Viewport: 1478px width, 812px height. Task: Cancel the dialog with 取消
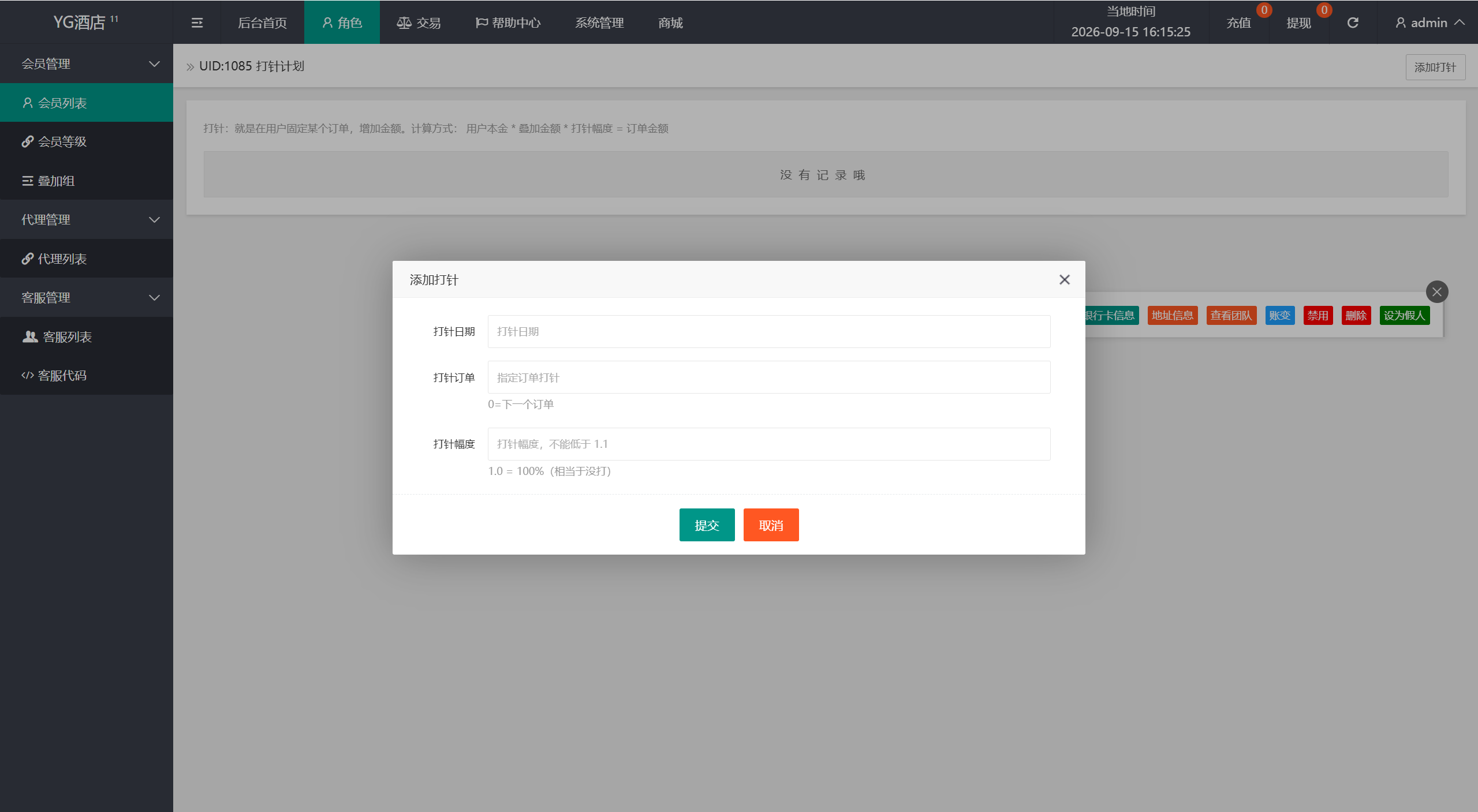(x=771, y=525)
